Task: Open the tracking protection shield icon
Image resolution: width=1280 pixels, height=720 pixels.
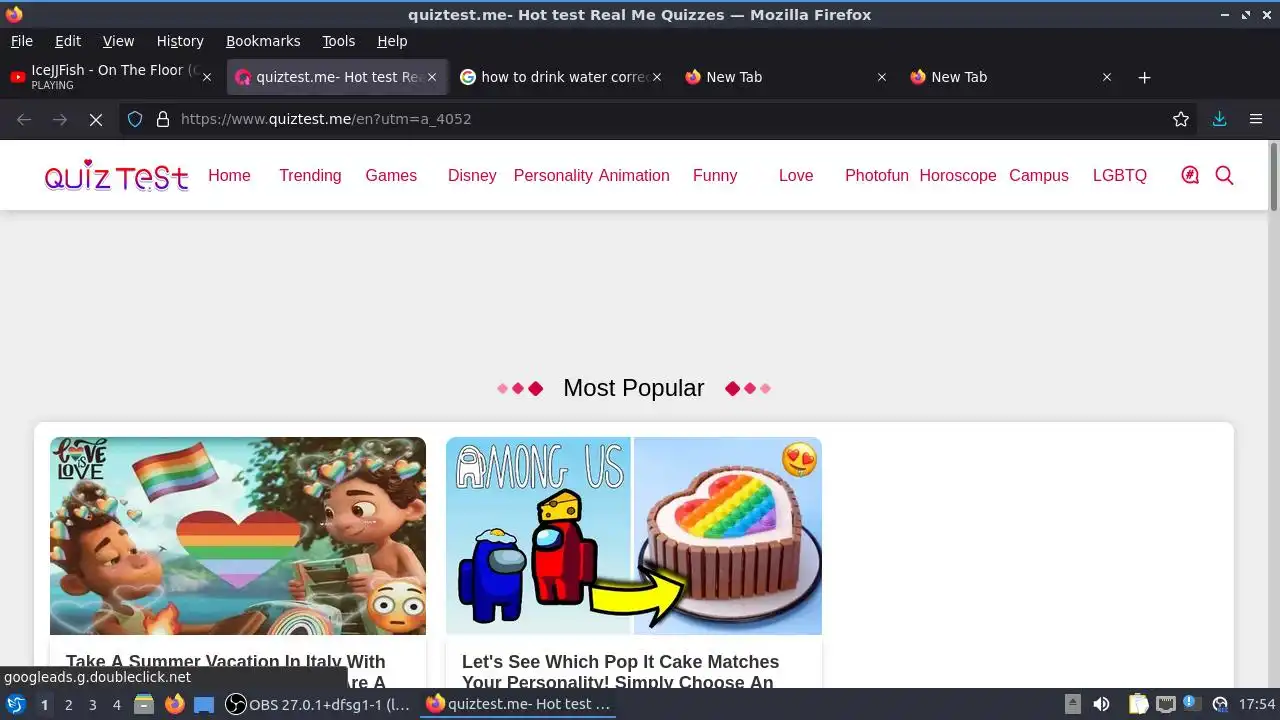Action: click(x=135, y=119)
